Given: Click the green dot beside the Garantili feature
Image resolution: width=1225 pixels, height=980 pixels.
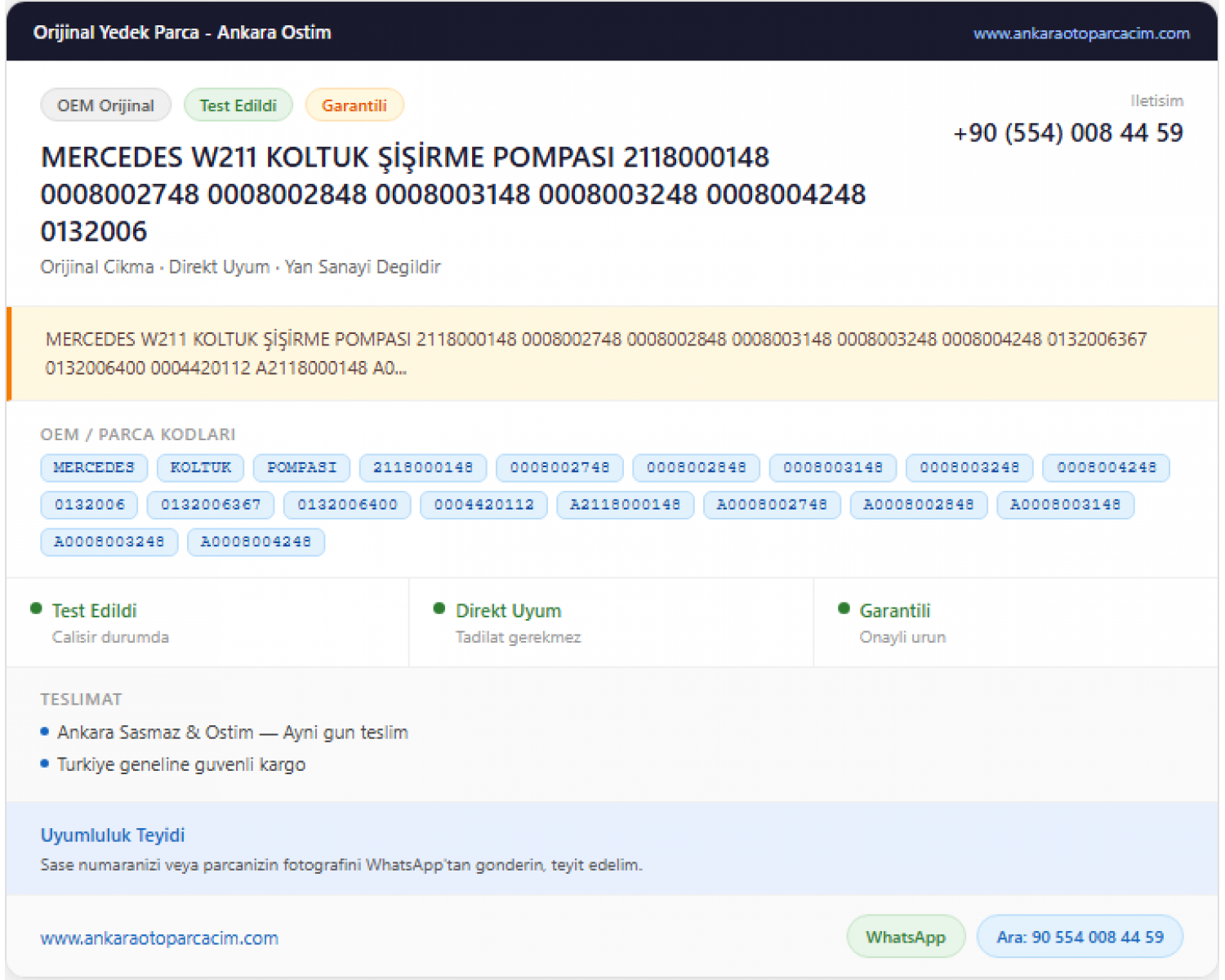Looking at the screenshot, I should 844,608.
